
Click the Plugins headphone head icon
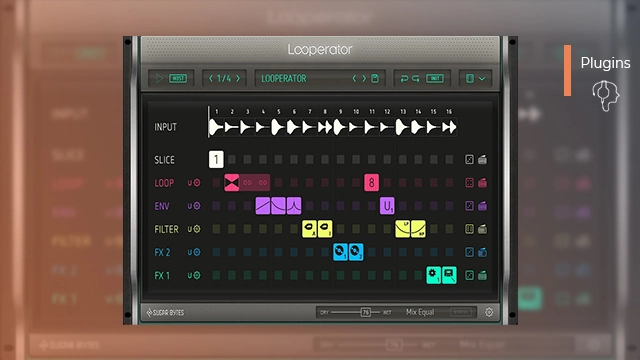(x=606, y=96)
